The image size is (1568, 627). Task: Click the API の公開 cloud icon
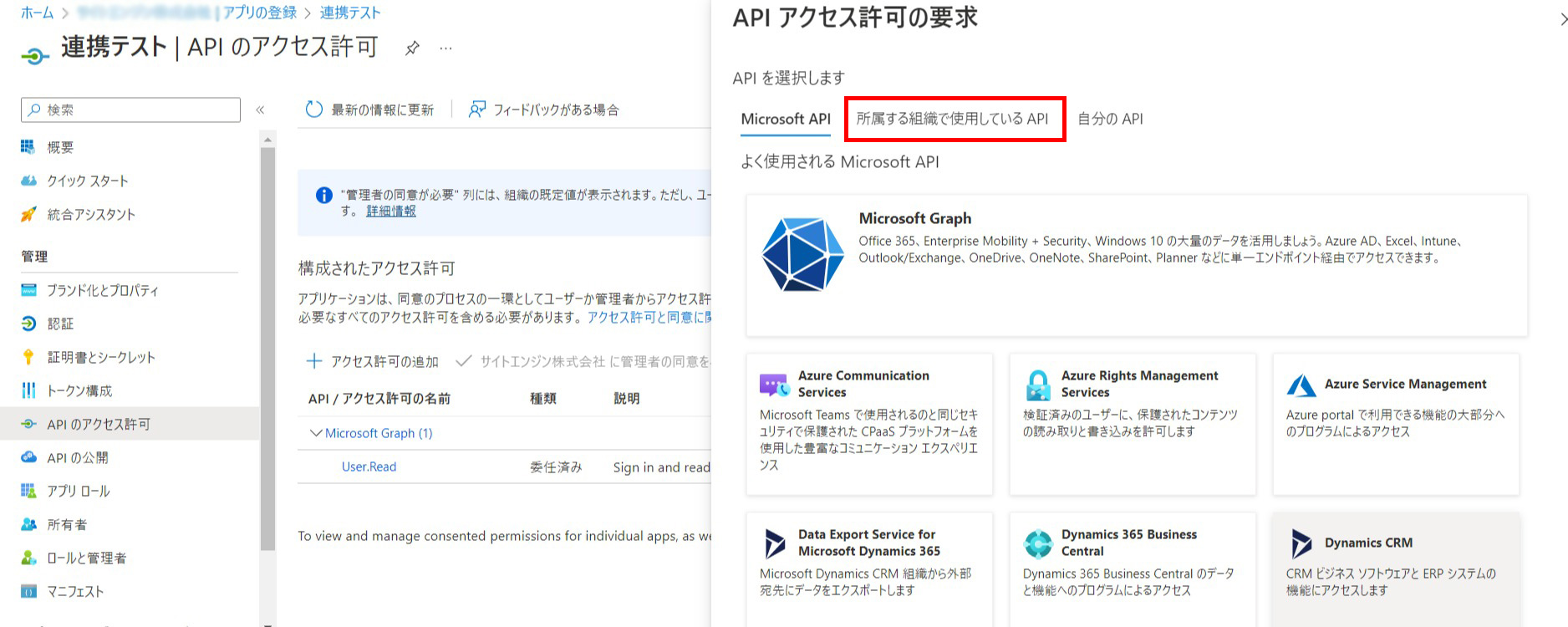(28, 457)
